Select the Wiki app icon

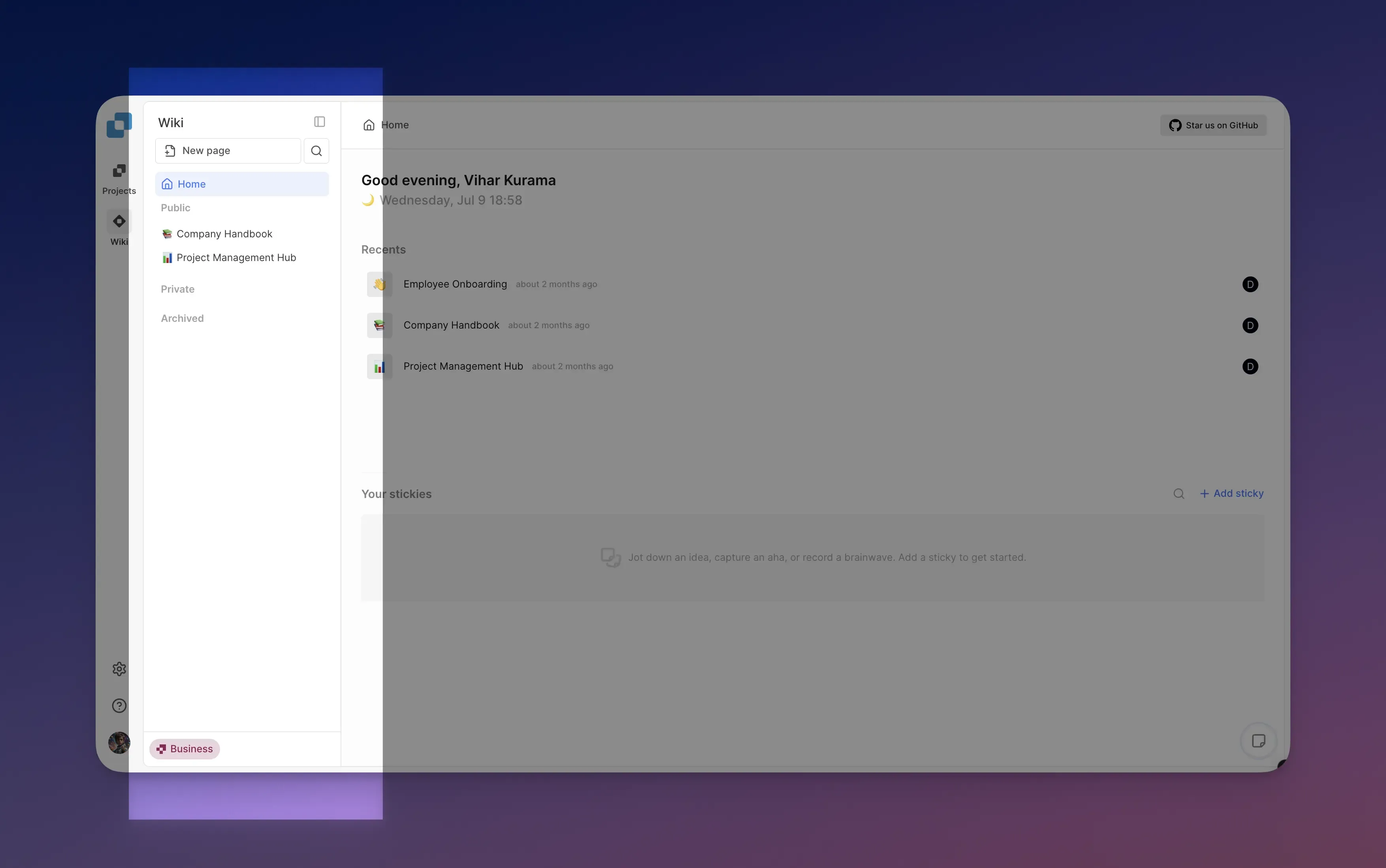click(x=119, y=222)
